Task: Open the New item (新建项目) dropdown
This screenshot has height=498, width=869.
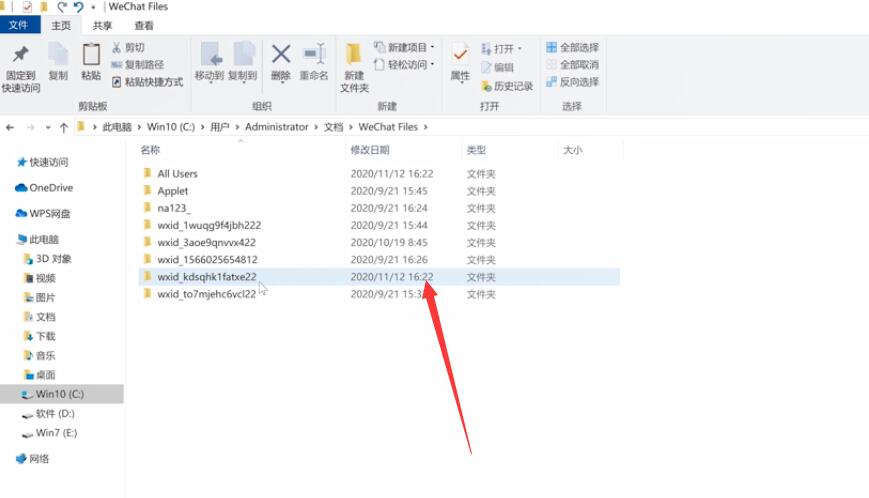Action: (404, 48)
